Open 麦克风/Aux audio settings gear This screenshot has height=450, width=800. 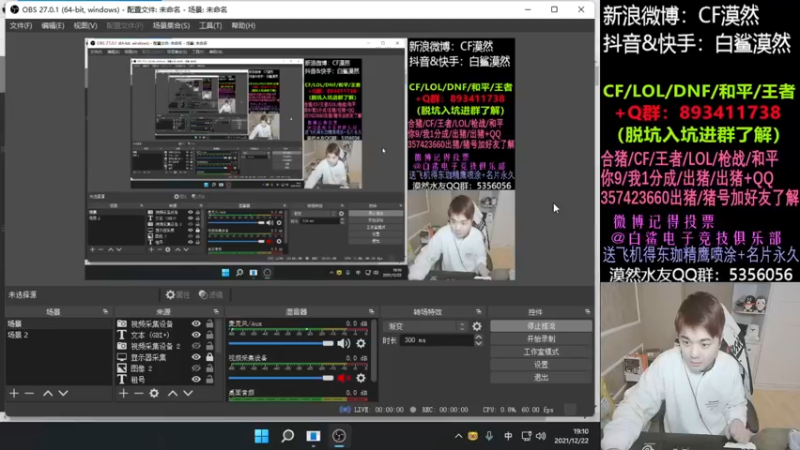coord(361,343)
